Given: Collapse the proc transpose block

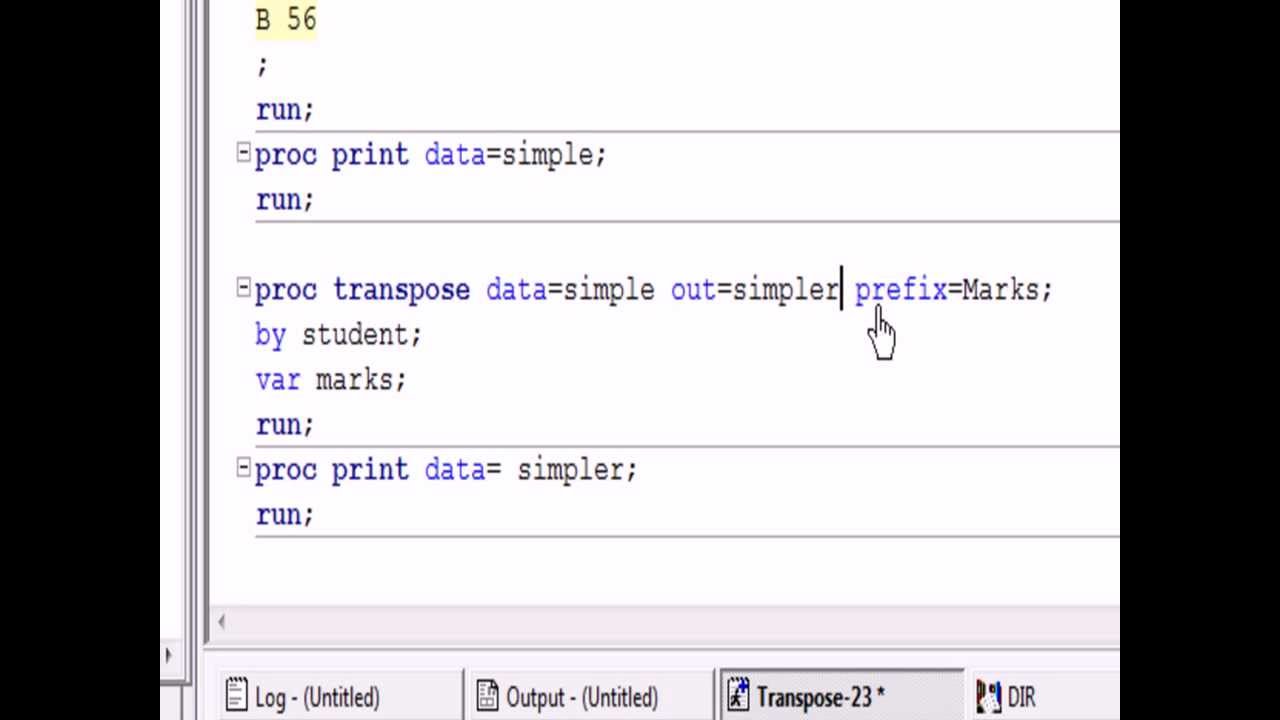Looking at the screenshot, I should (243, 288).
